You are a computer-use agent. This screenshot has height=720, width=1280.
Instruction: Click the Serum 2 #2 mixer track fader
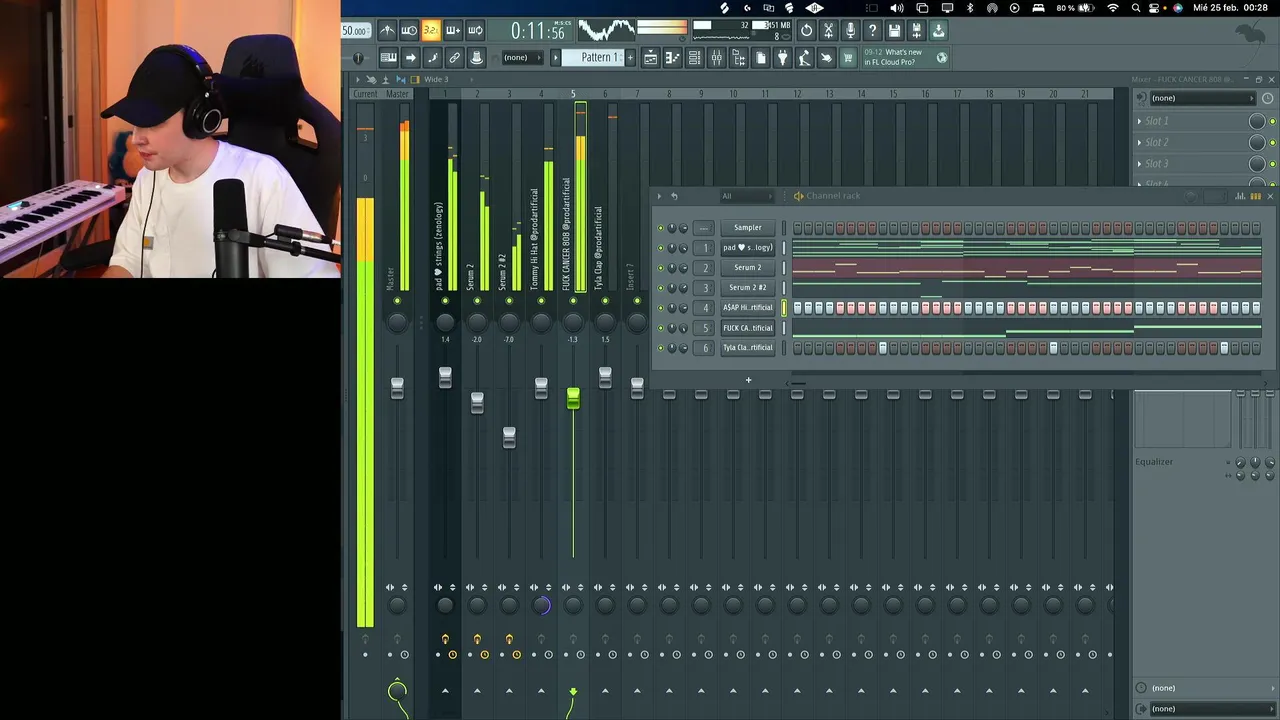click(x=509, y=437)
